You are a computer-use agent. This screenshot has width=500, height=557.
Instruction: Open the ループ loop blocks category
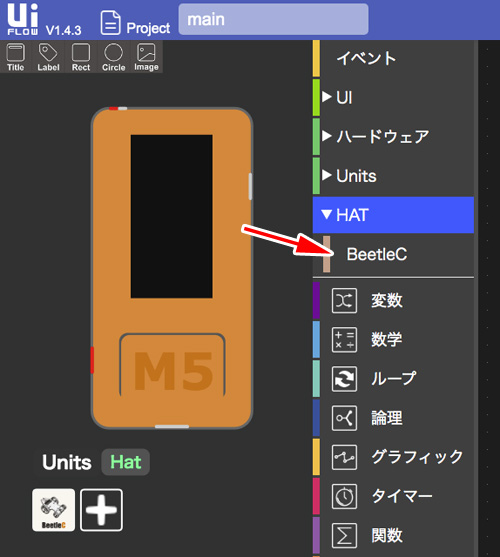coord(393,379)
